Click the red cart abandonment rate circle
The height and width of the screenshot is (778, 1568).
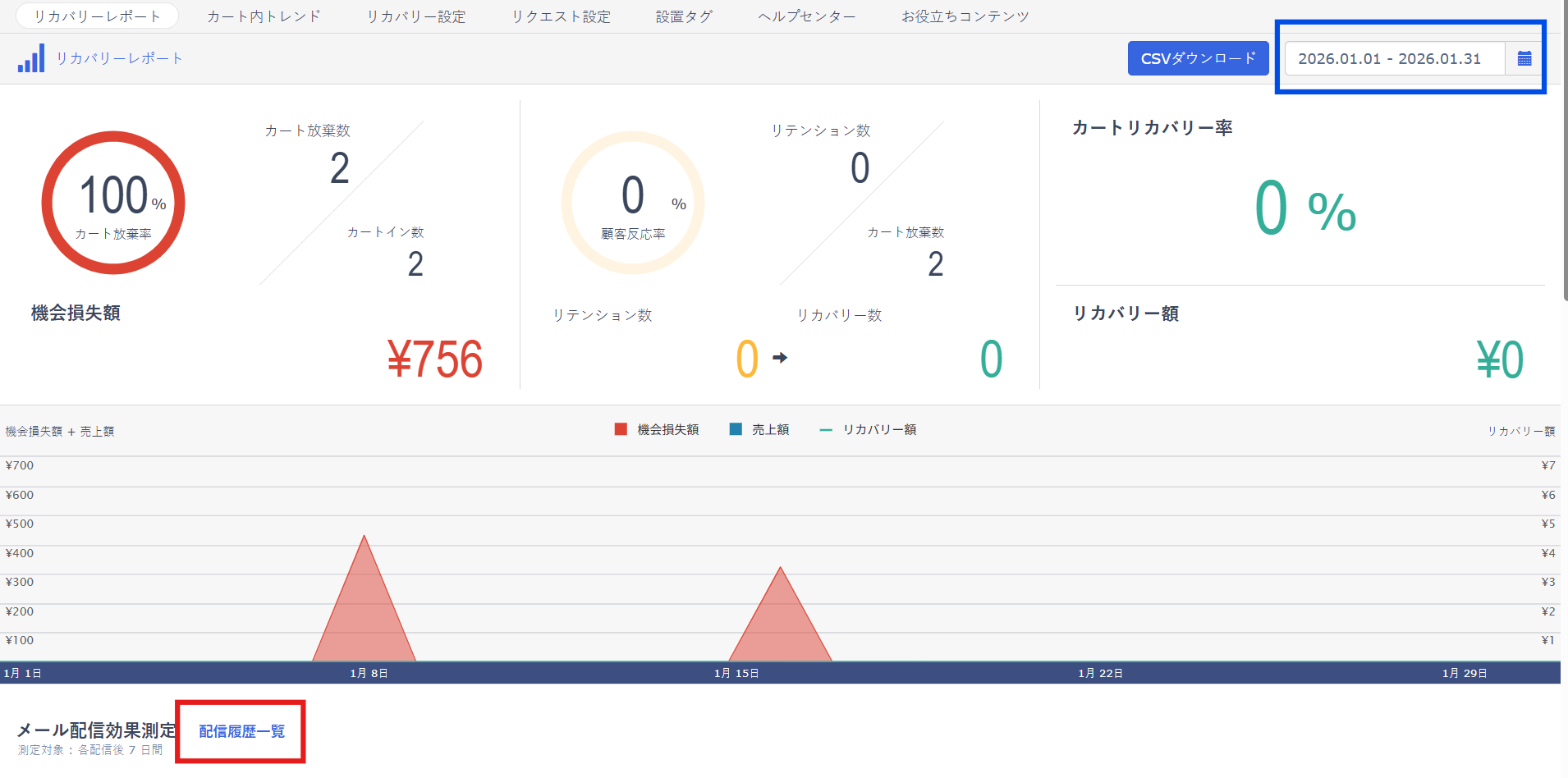[x=113, y=203]
